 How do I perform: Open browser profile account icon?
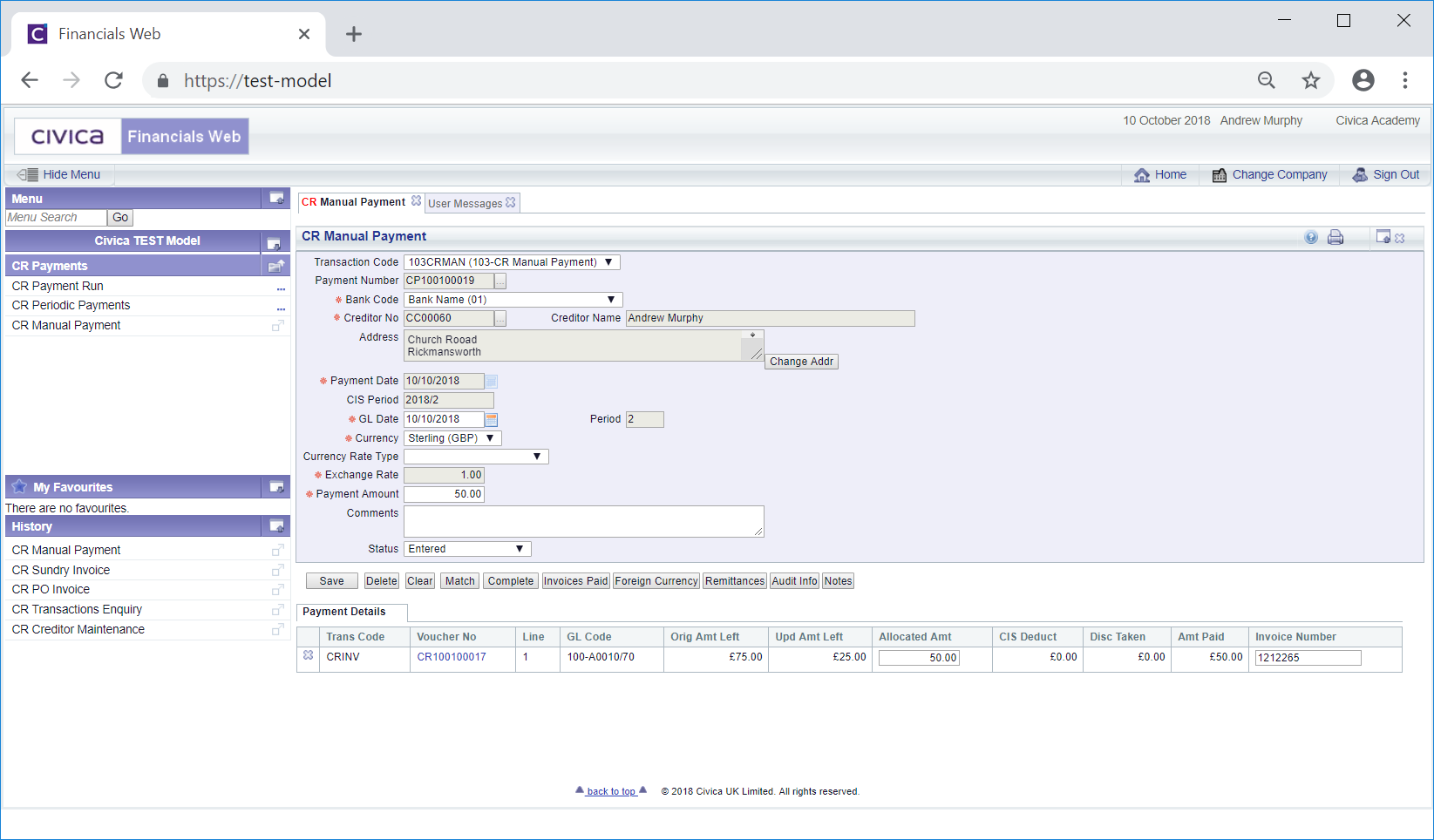pyautogui.click(x=1363, y=80)
